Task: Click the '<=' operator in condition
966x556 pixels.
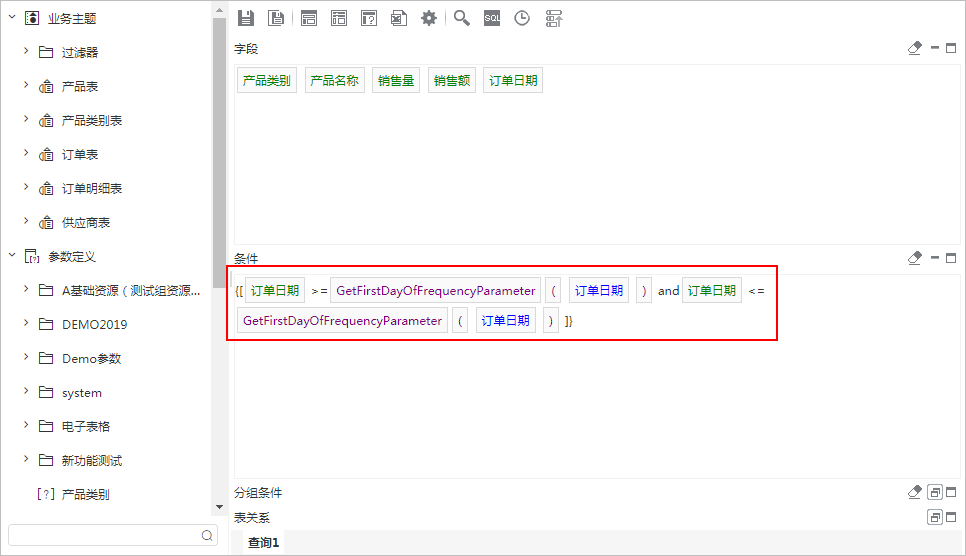Action: (756, 291)
